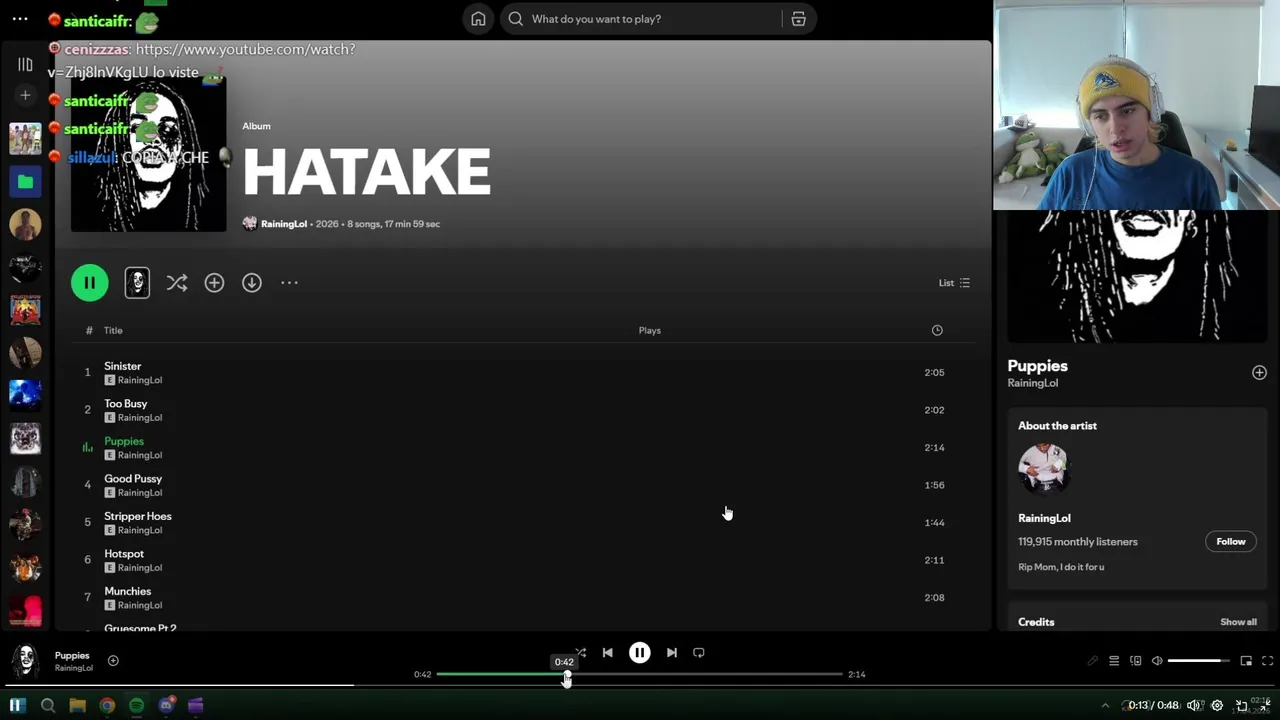
Task: Sort tracks by Title column header
Action: click(113, 330)
